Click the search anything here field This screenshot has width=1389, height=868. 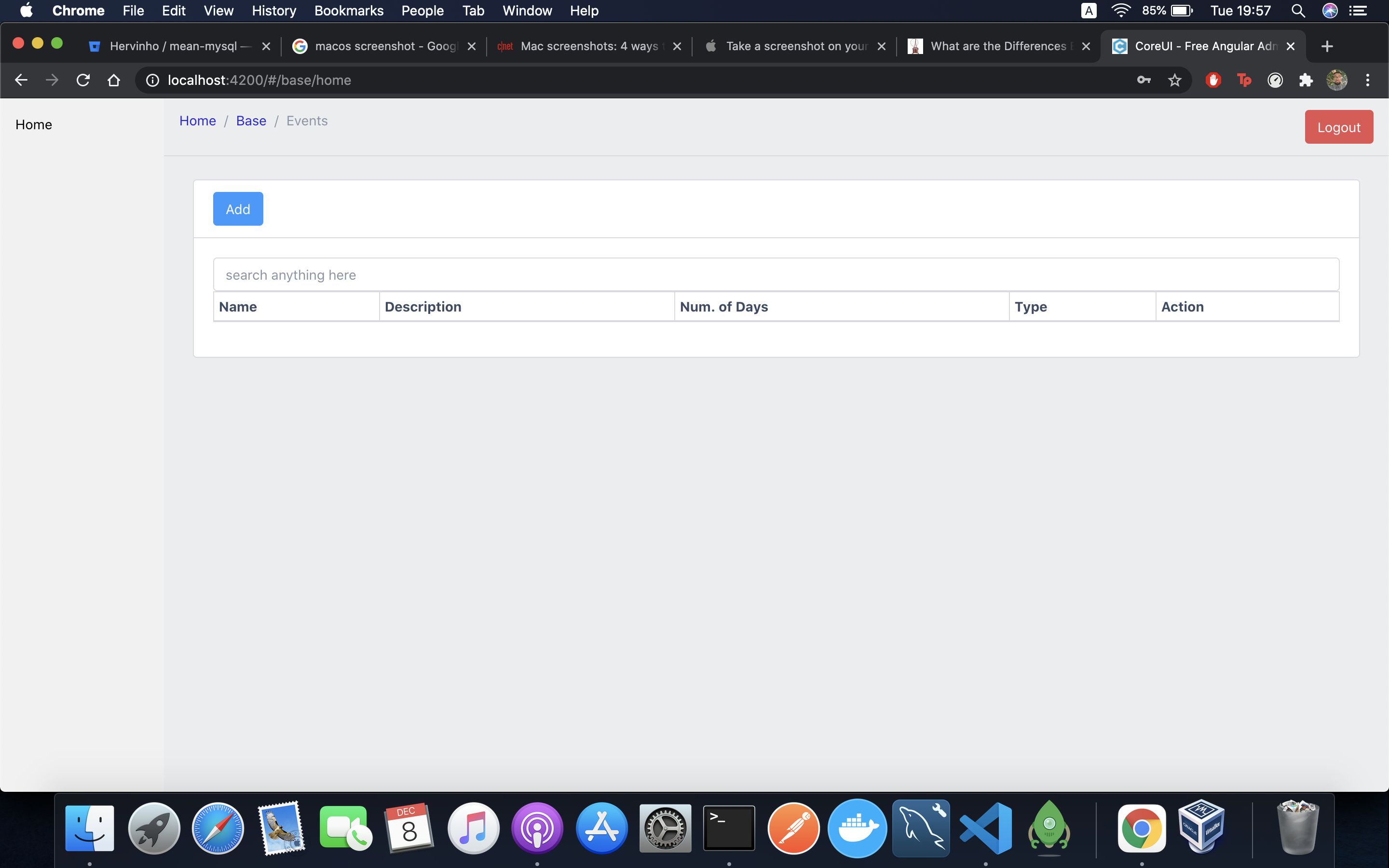coord(776,275)
